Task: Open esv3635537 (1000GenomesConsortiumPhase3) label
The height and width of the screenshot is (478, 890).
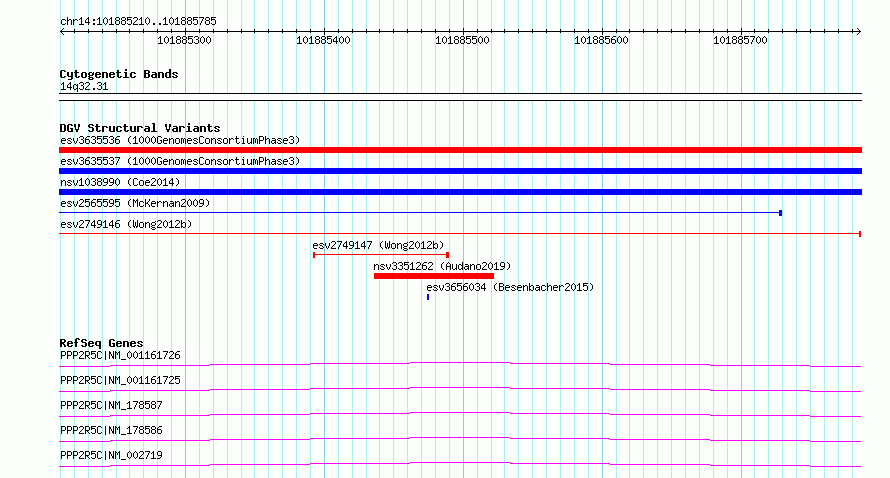Action: [x=180, y=161]
